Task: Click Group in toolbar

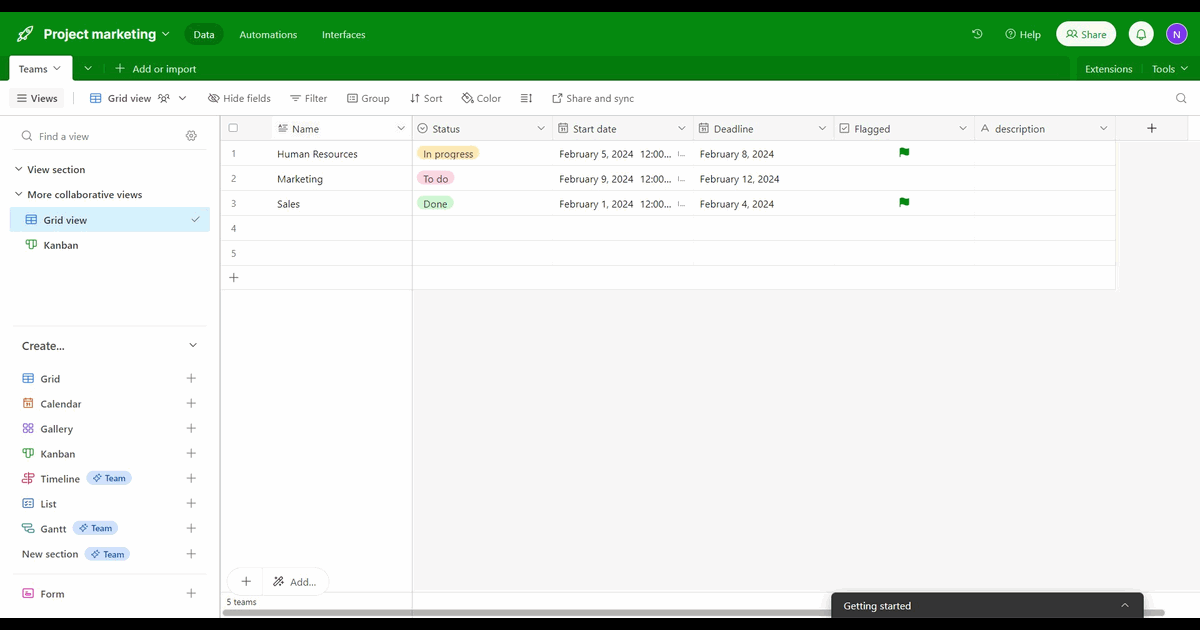Action: click(x=368, y=98)
